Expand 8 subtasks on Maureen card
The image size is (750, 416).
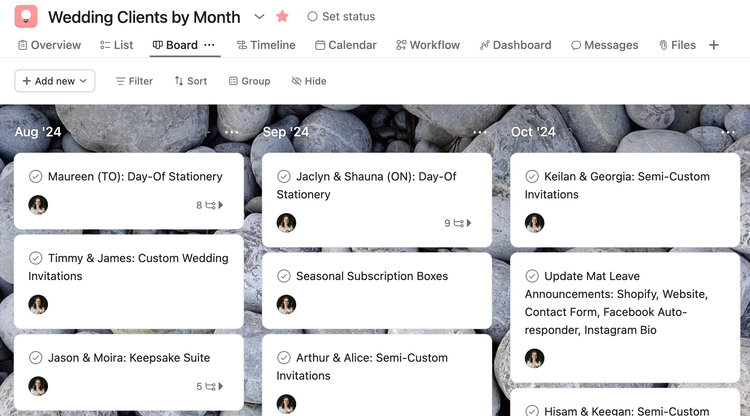point(210,205)
